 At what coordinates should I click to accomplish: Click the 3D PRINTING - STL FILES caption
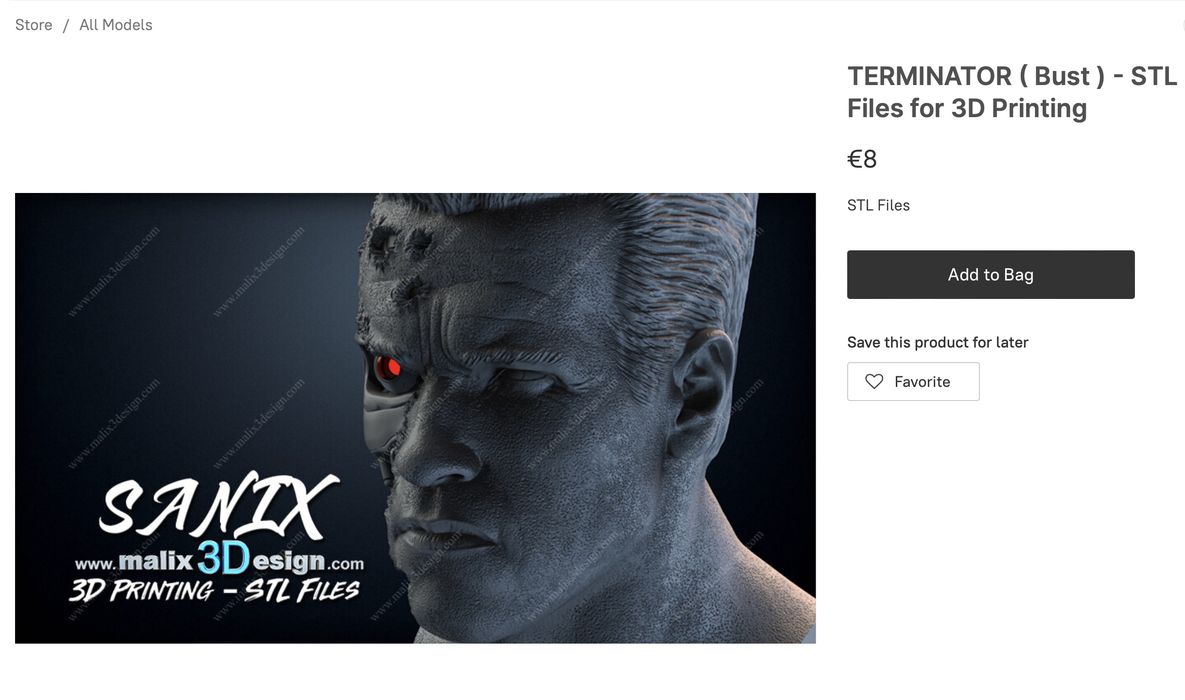[x=214, y=590]
